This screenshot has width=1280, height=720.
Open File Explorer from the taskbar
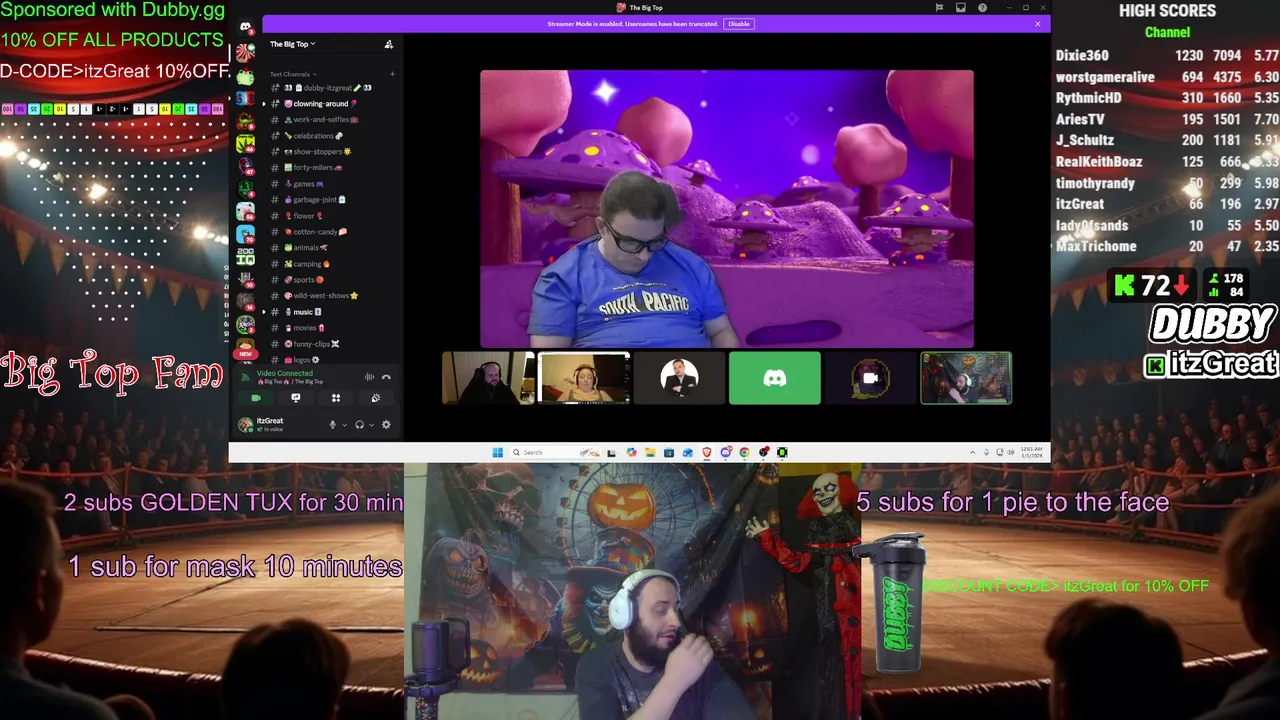[650, 452]
